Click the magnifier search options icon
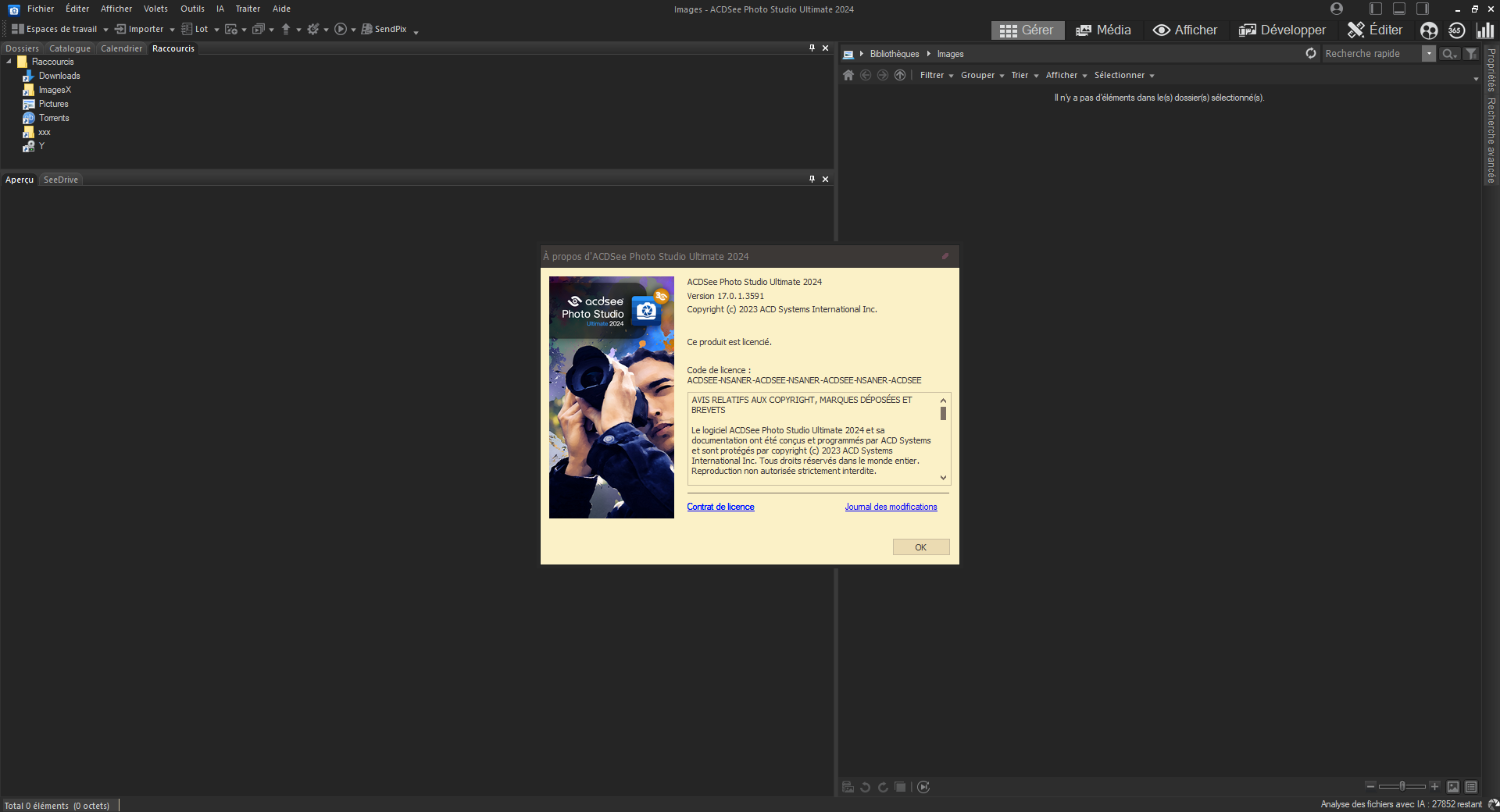The height and width of the screenshot is (812, 1500). tap(1449, 54)
